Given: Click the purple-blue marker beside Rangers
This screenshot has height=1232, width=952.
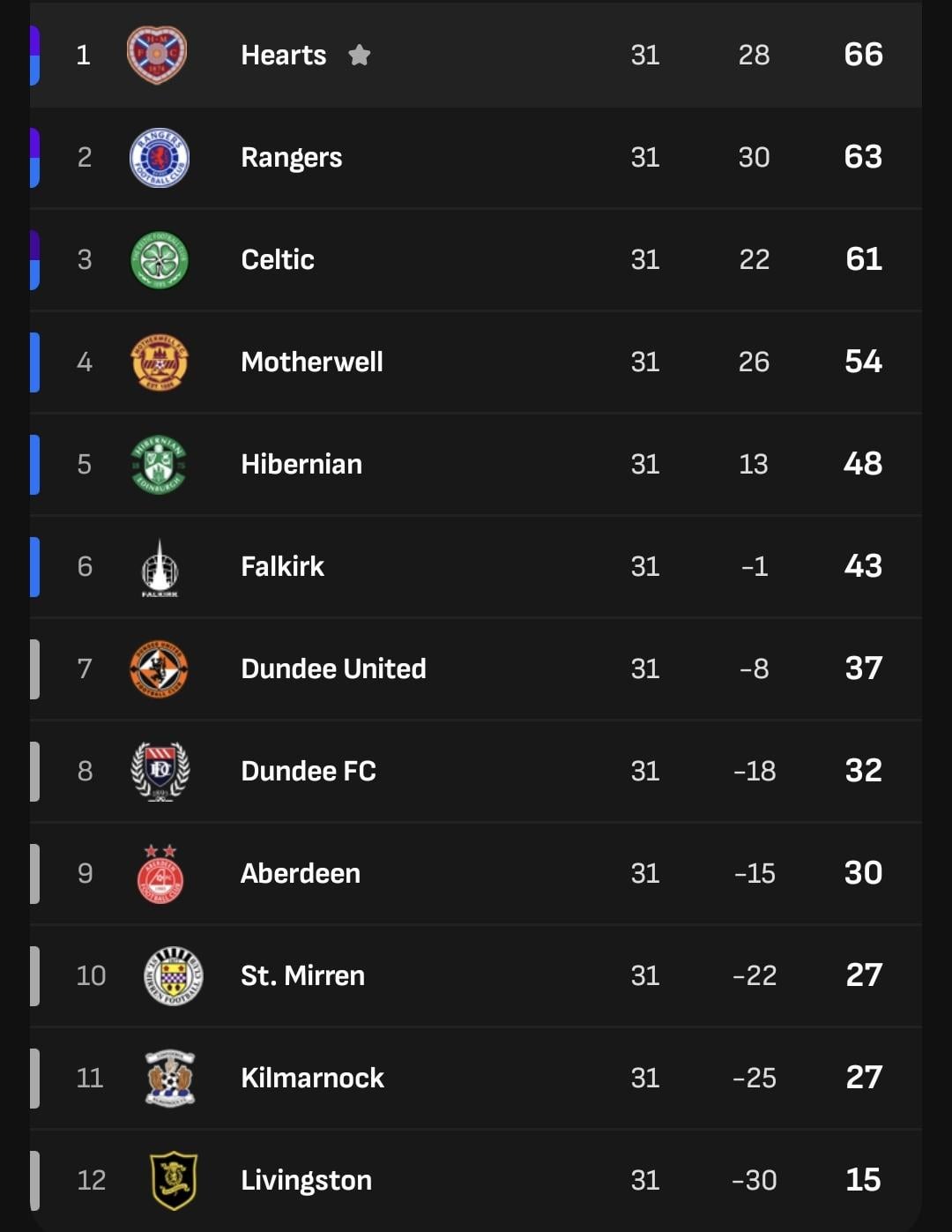Looking at the screenshot, I should coord(34,158).
